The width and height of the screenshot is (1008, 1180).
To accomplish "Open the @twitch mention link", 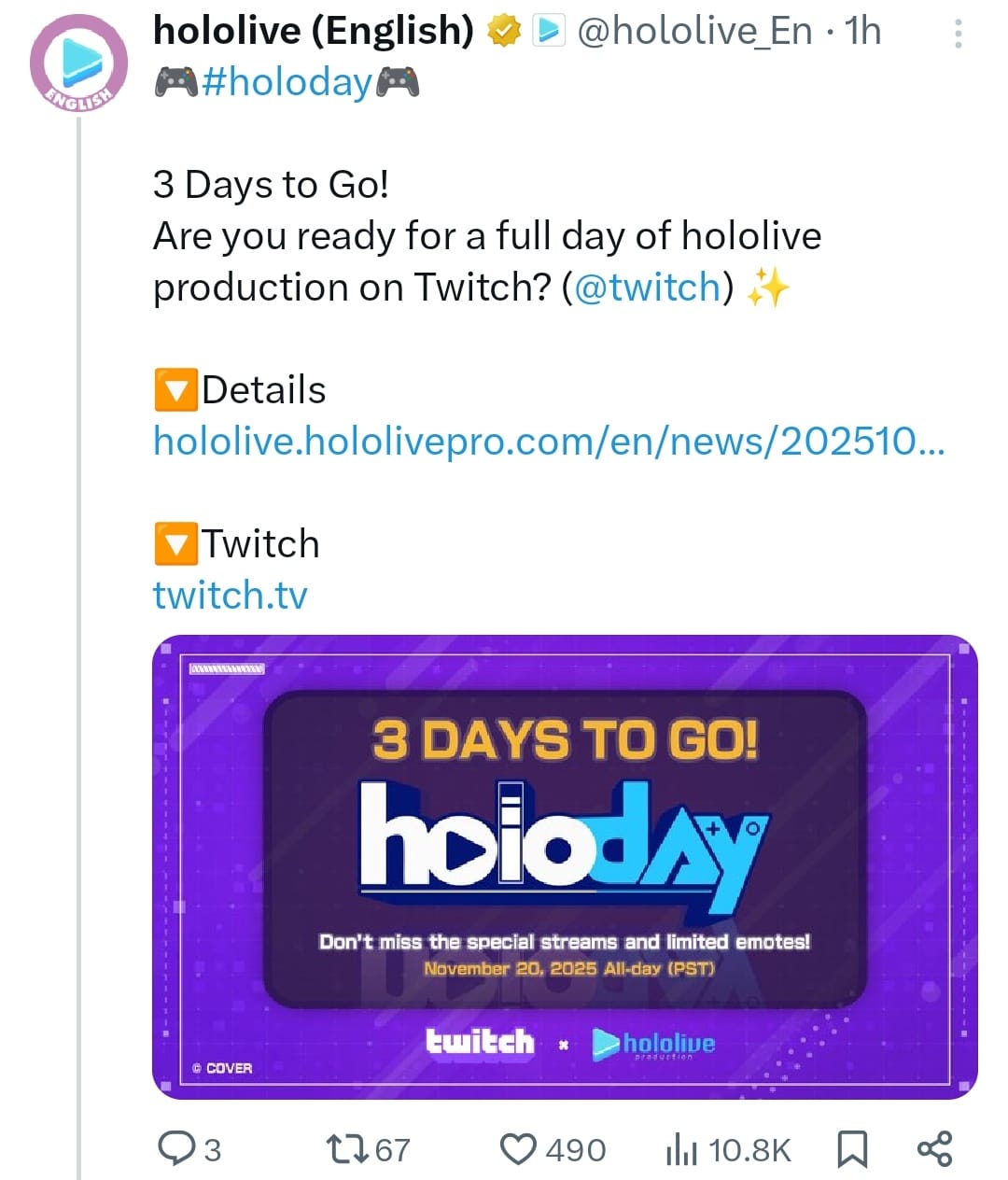I will 648,287.
